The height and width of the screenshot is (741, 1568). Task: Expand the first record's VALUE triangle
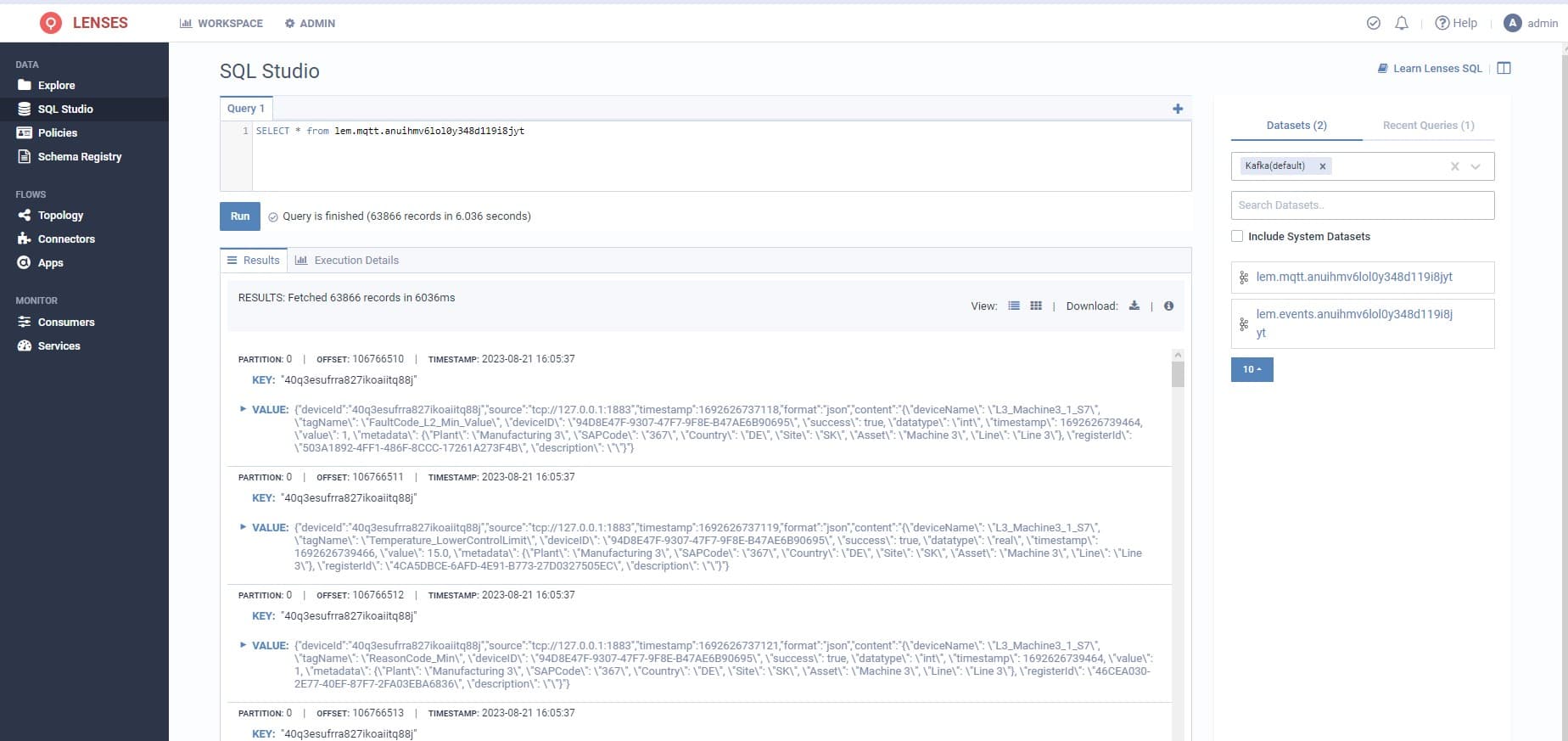coord(244,409)
